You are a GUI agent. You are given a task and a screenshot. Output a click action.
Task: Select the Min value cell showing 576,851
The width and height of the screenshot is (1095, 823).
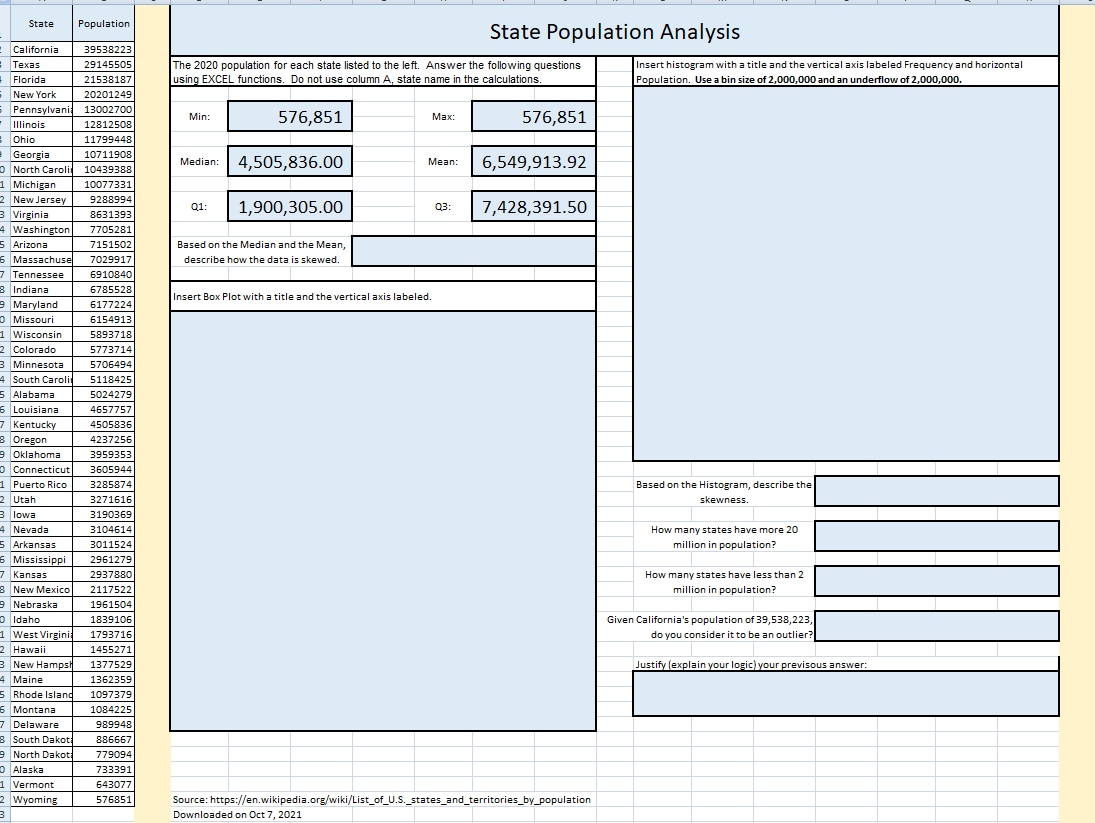(290, 117)
